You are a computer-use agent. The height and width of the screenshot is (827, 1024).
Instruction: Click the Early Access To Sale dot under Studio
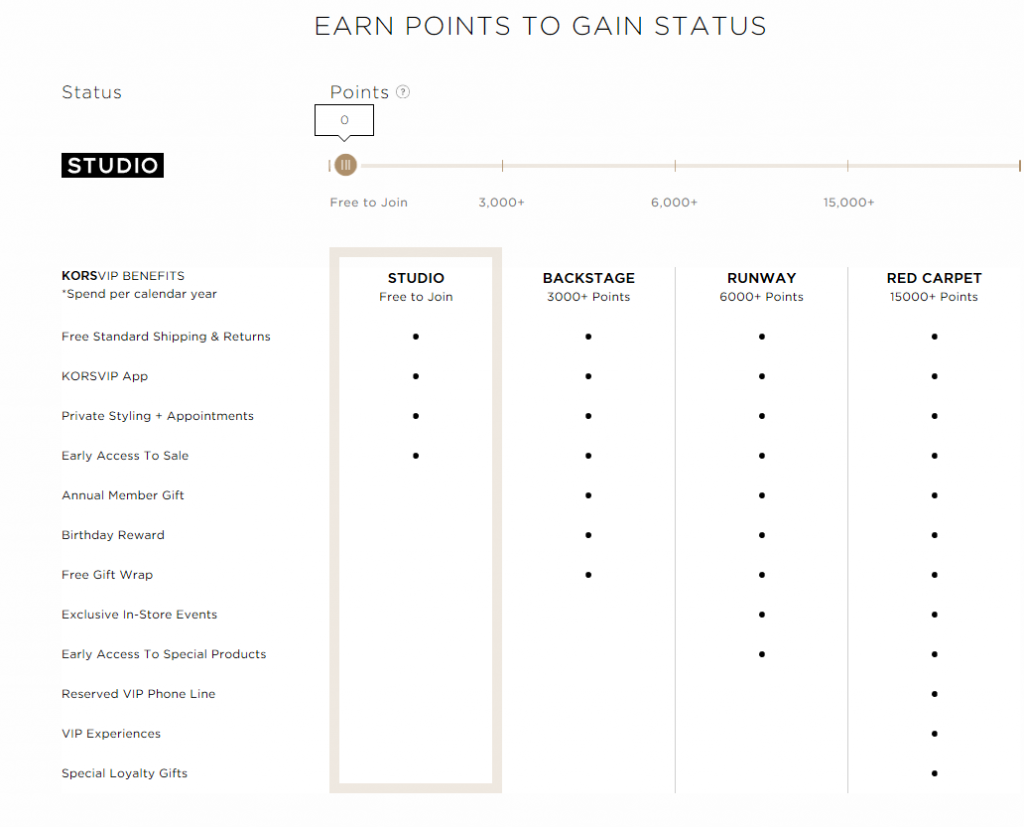pos(416,456)
